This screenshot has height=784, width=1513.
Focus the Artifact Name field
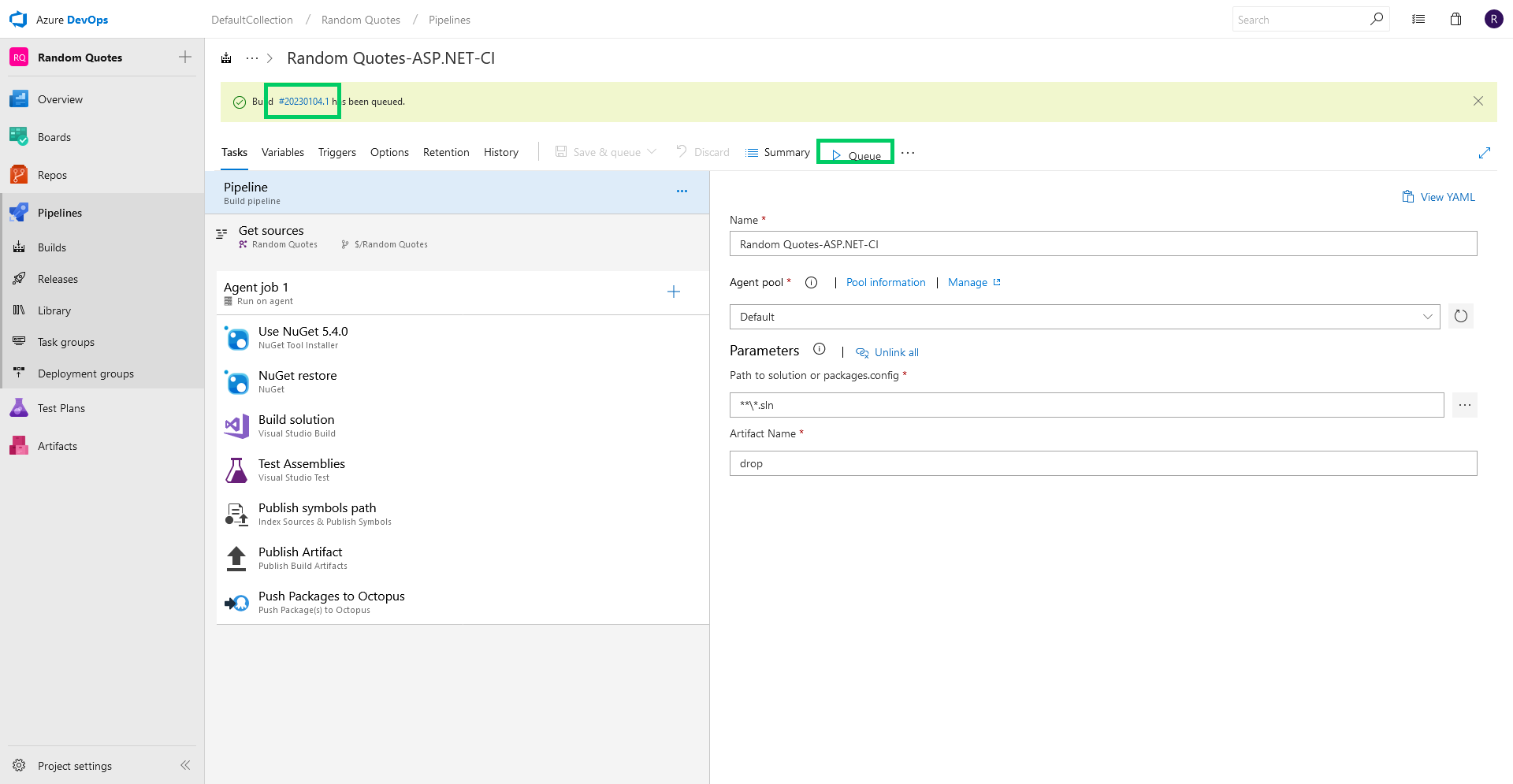pos(1103,463)
